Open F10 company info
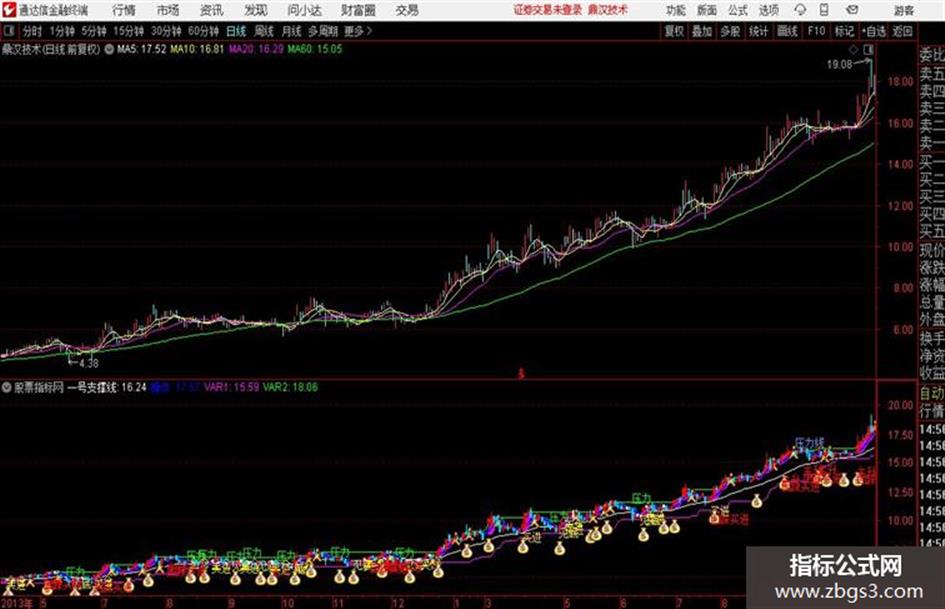Viewport: 945px width, 609px height. coord(816,31)
